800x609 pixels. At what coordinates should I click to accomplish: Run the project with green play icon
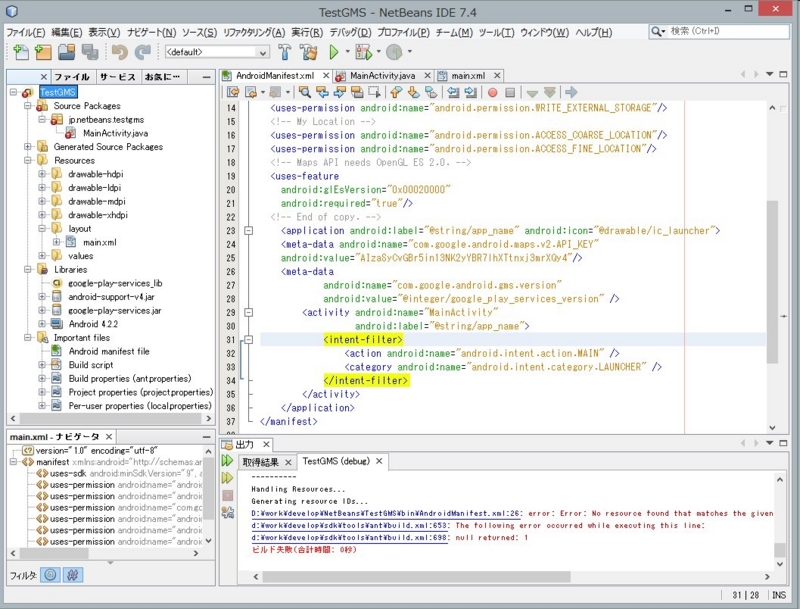334,52
